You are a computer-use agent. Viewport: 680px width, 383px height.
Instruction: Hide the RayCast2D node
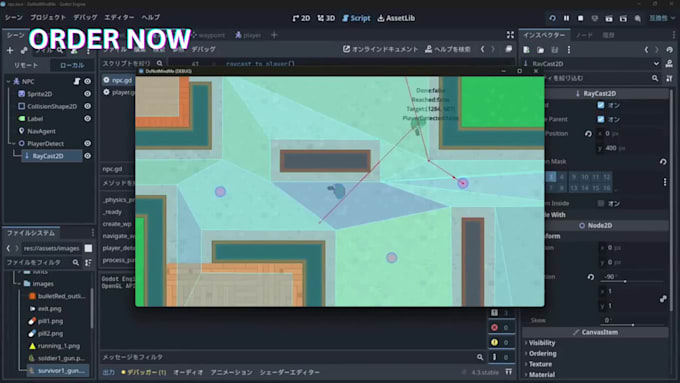(88, 156)
